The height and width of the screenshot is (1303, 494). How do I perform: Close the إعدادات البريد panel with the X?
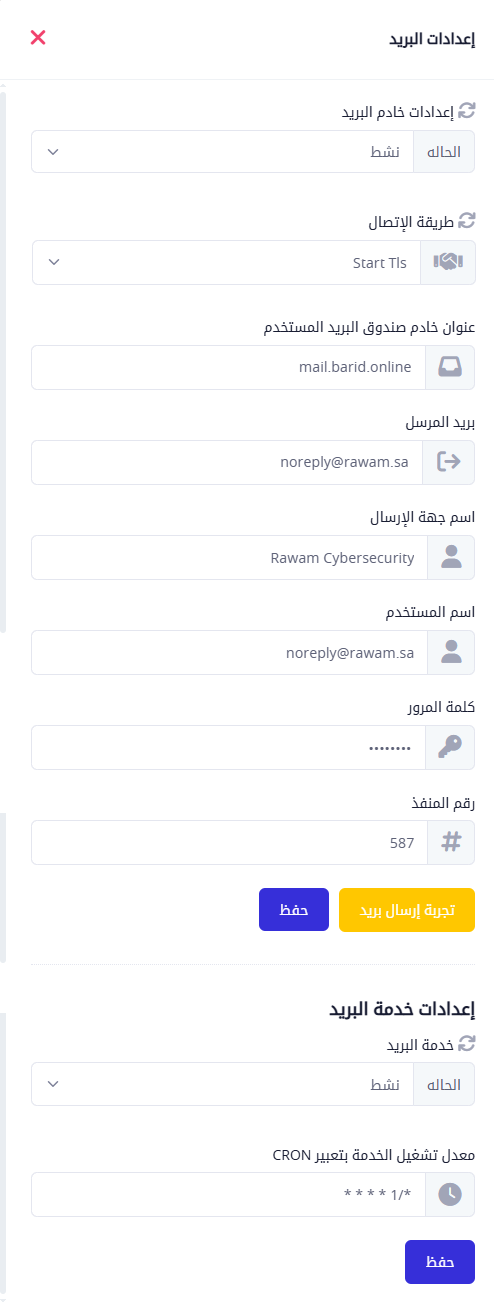pos(38,38)
